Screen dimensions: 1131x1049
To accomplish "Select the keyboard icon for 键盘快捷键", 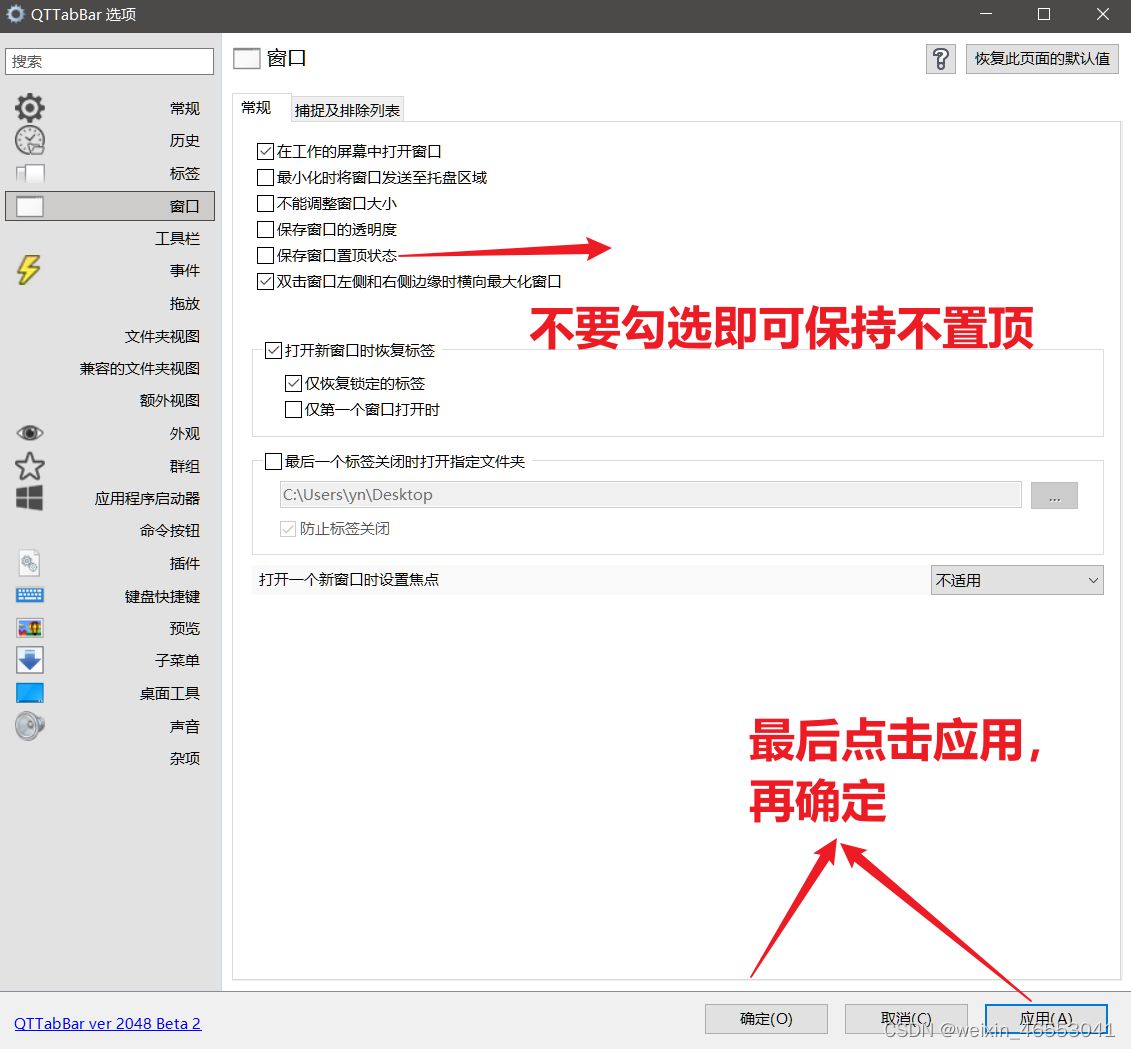I will [29, 595].
